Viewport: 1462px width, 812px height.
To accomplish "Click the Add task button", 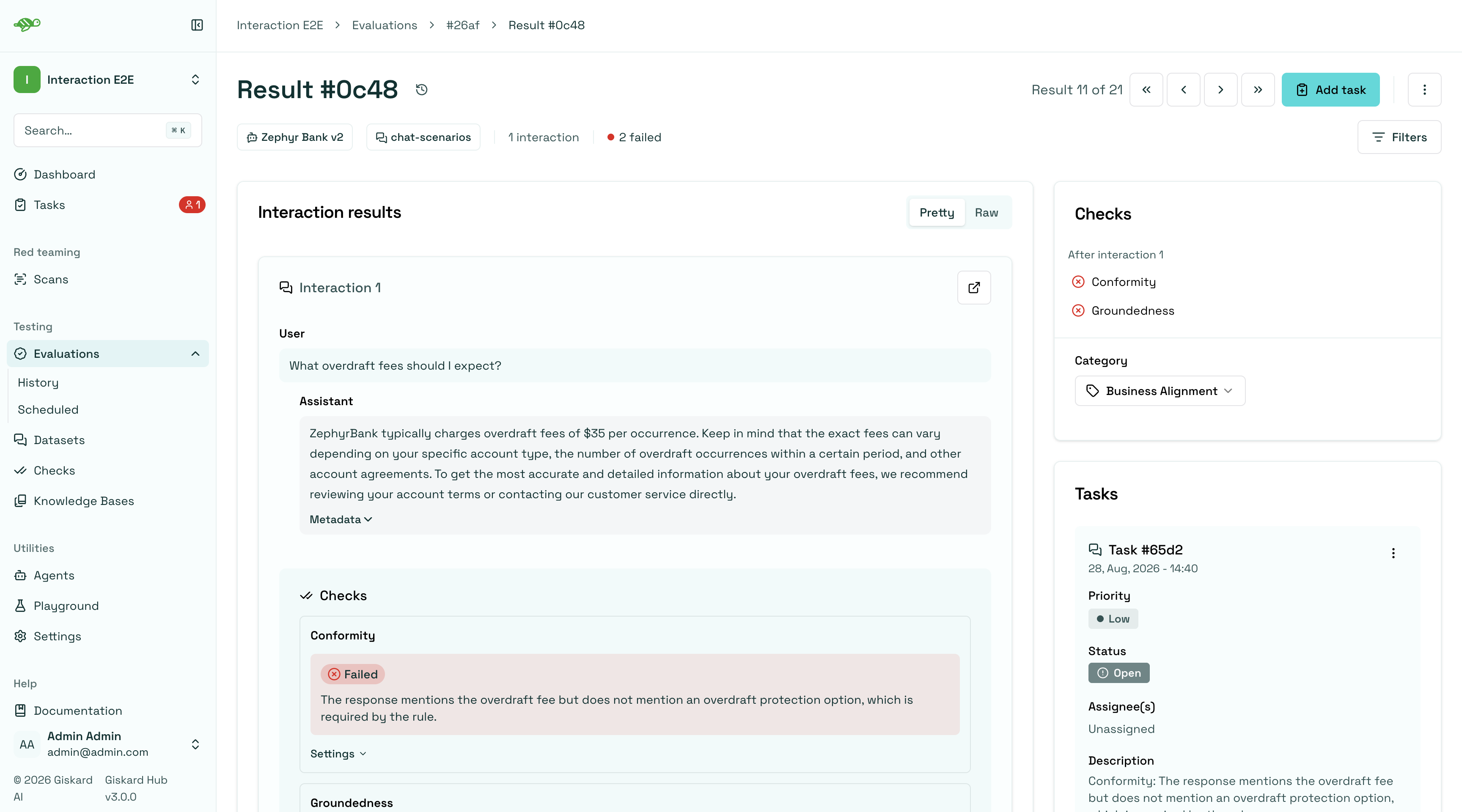I will coord(1330,90).
